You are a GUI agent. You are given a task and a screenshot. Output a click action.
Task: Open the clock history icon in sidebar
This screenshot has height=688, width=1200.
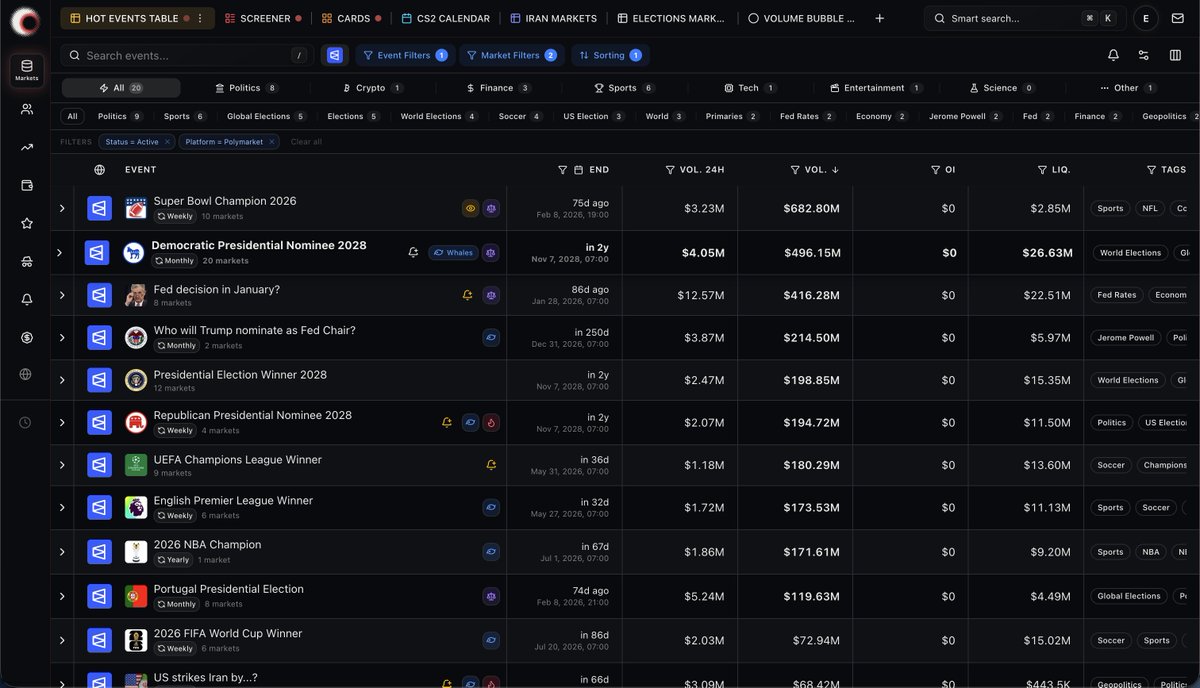(26, 423)
